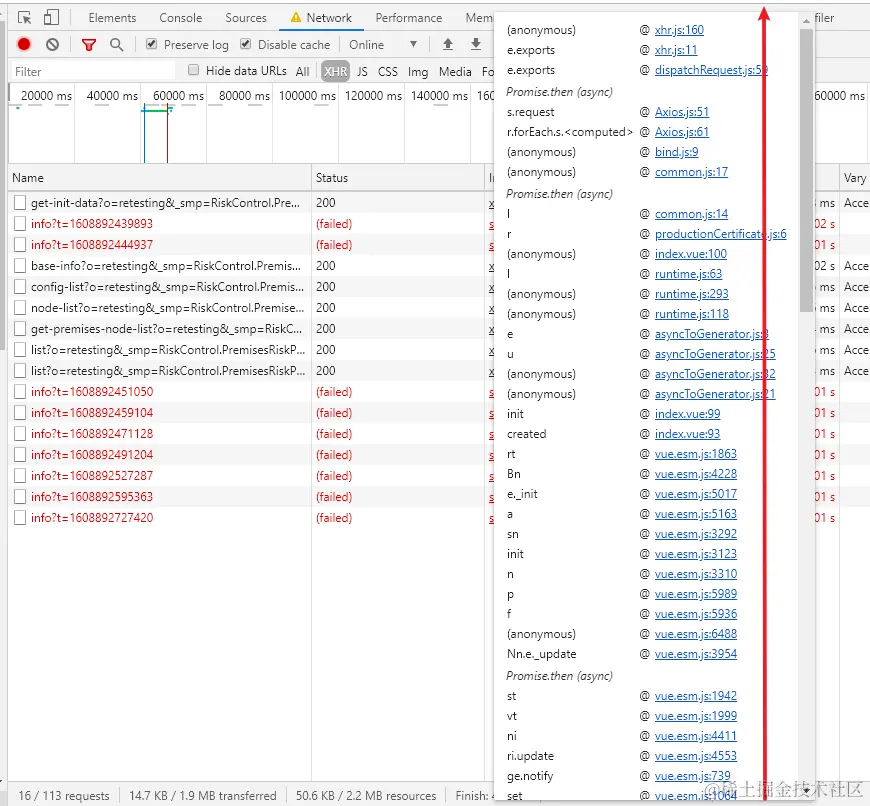The image size is (870, 806).
Task: Open the Online throttling dropdown
Action: pos(382,44)
